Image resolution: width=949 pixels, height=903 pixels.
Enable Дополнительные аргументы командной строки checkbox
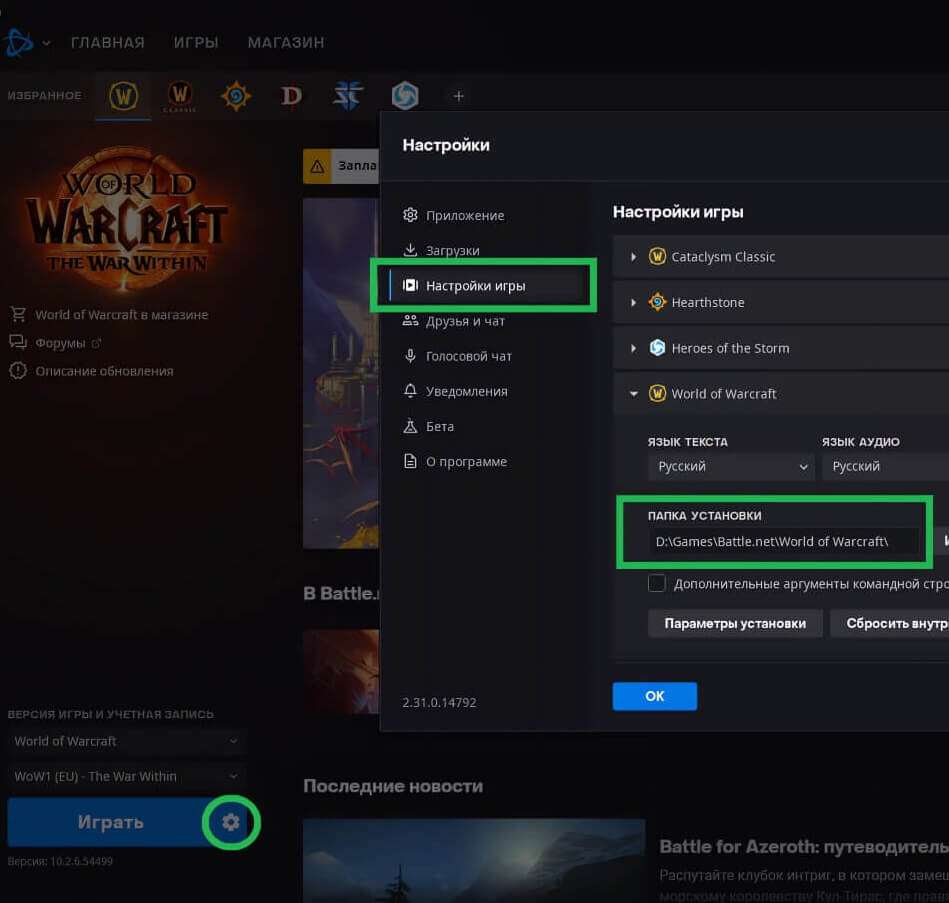(657, 583)
